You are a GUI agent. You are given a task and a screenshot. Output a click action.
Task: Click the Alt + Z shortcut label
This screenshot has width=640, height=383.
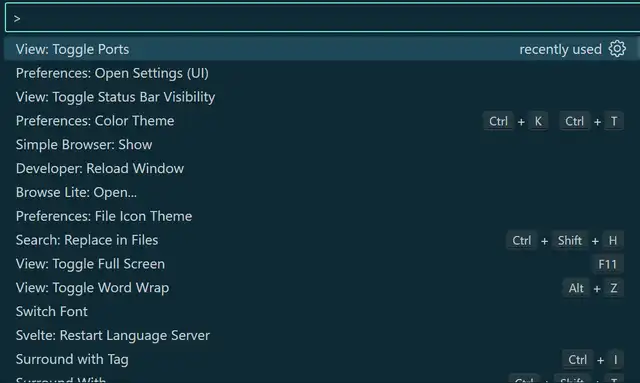[593, 288]
